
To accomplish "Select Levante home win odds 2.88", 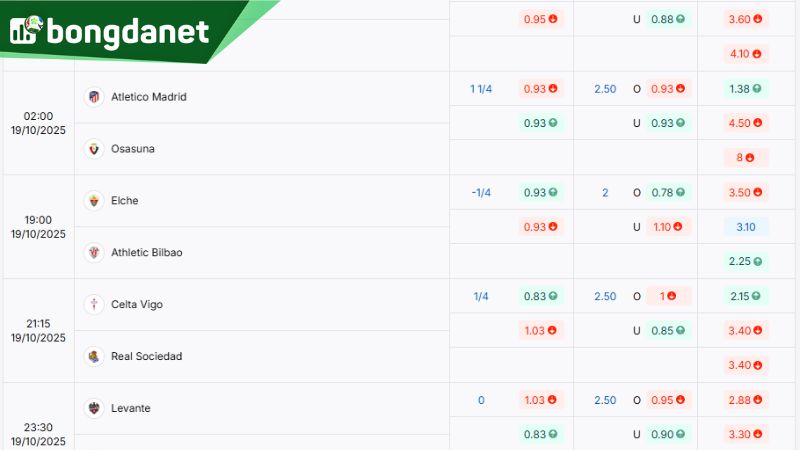I will 746,401.
